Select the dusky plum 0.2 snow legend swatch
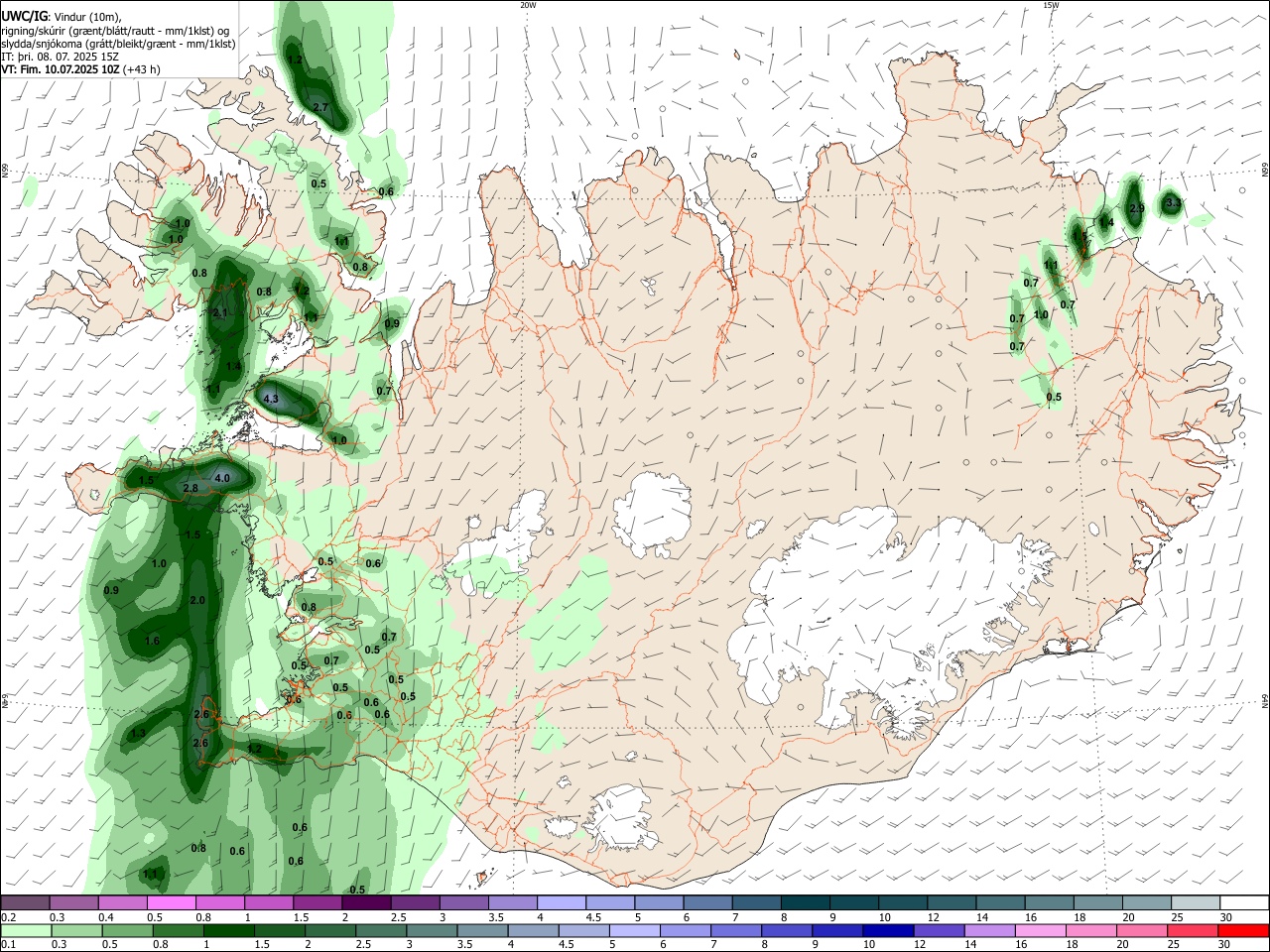 coord(26,903)
